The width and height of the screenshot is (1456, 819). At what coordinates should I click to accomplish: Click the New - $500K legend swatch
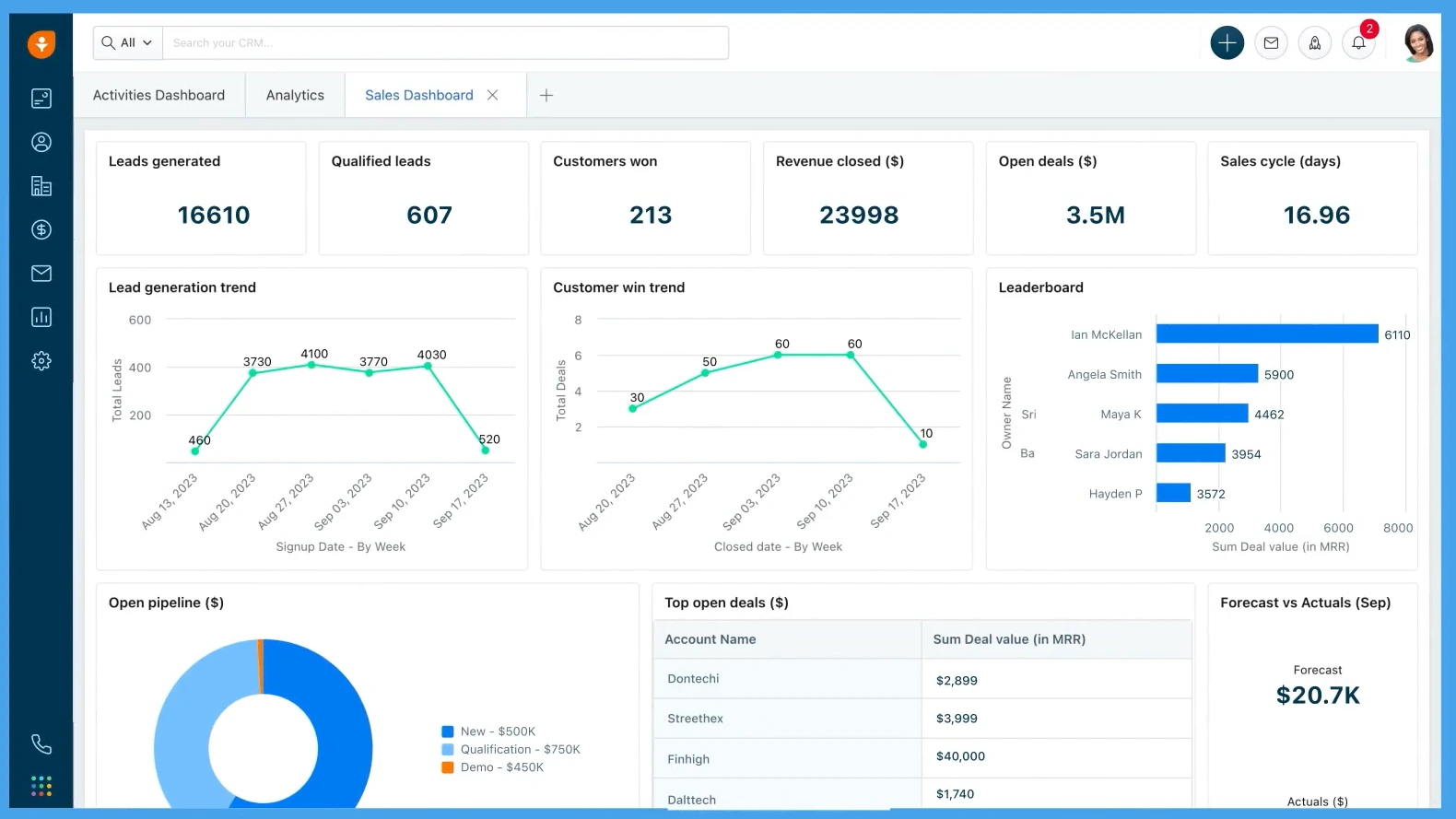448,731
